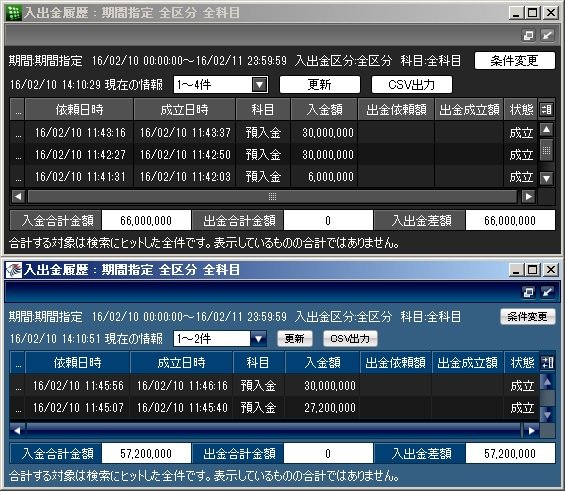Click CSV出力 button in bottom window
This screenshot has width=565, height=491.
350,339
